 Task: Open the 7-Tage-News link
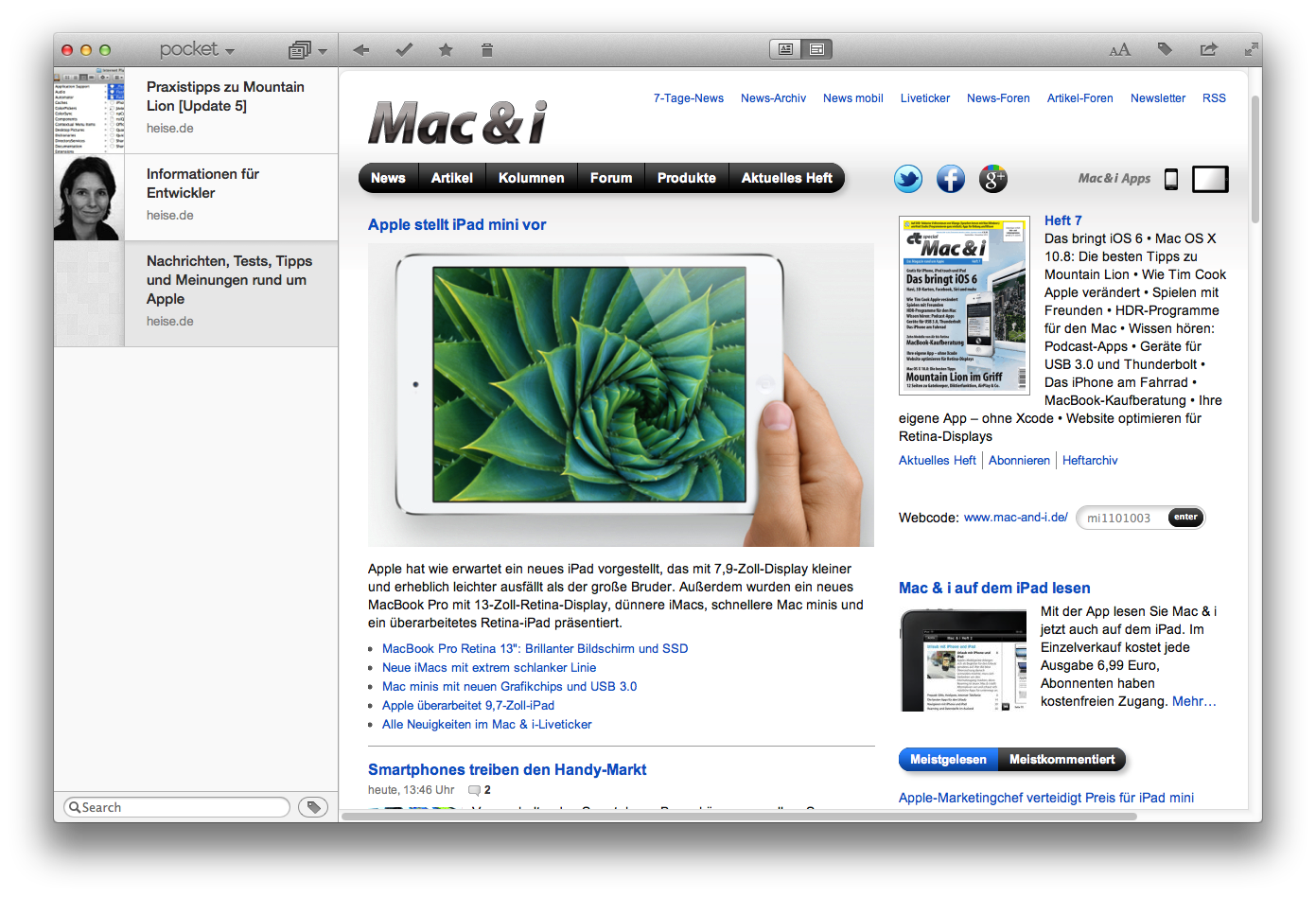click(x=689, y=98)
